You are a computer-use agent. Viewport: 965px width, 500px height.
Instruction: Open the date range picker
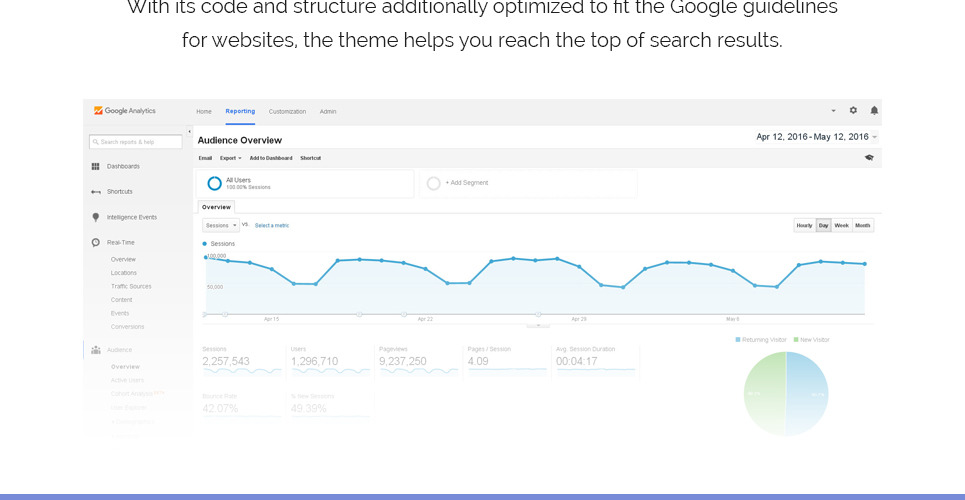point(817,137)
